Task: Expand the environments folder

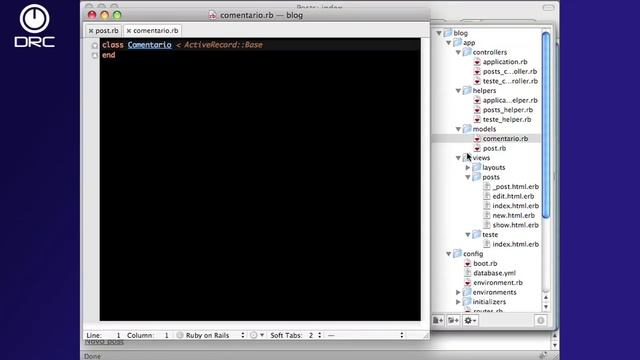Action: pos(458,292)
